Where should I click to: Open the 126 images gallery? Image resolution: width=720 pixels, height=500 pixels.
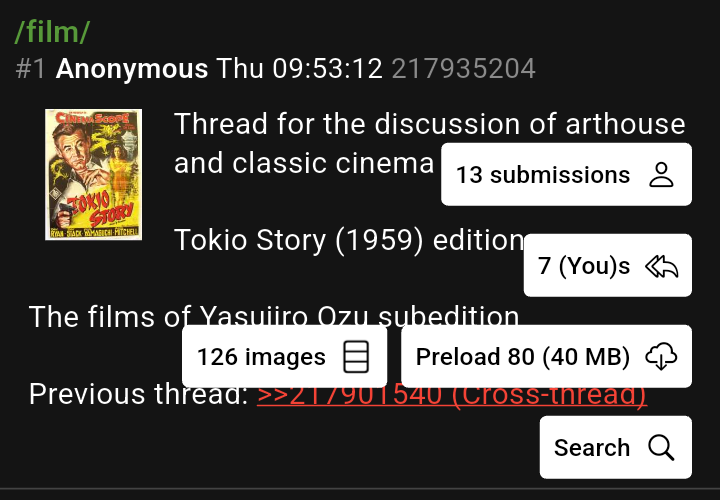(x=284, y=356)
